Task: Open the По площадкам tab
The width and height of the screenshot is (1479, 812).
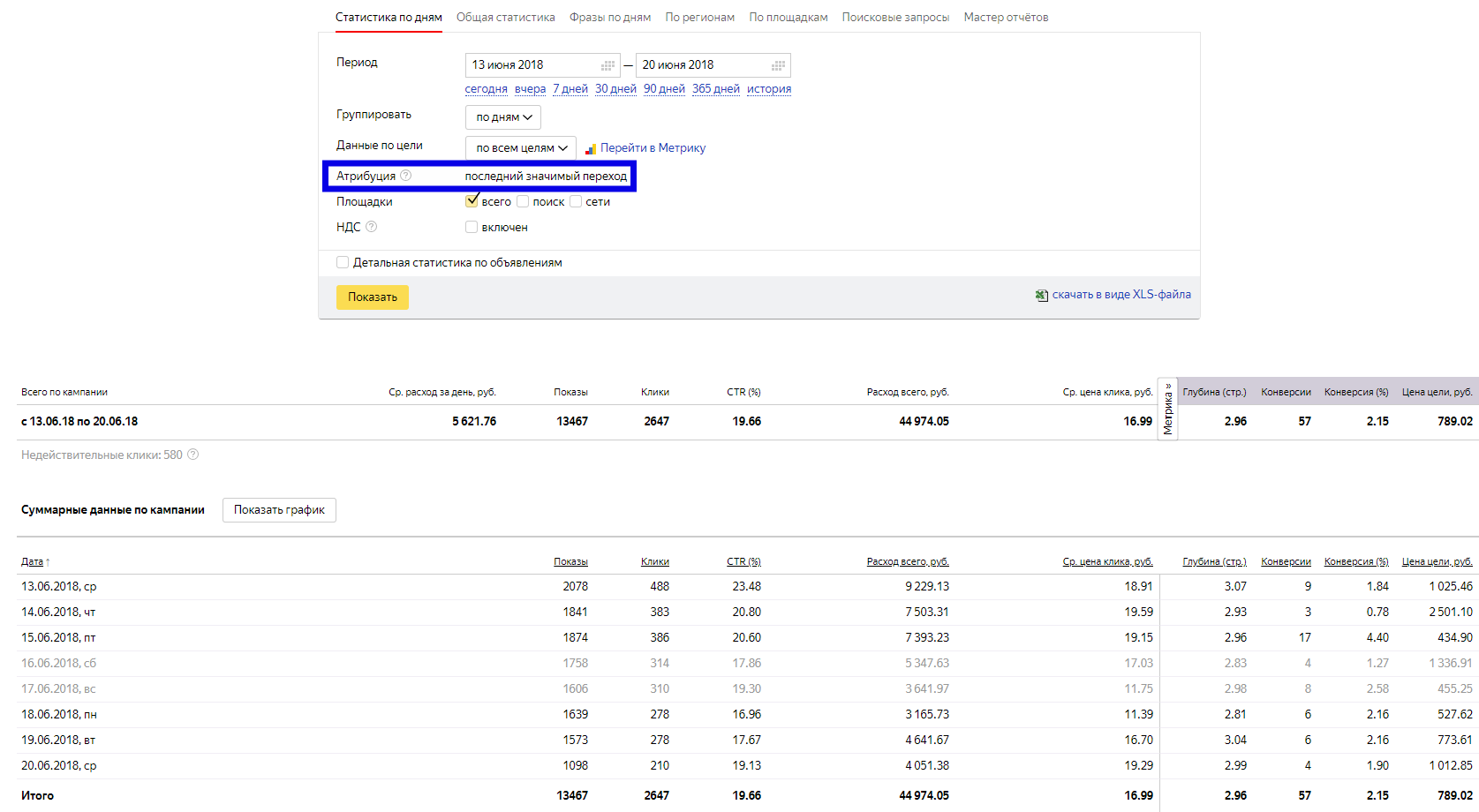Action: pos(789,17)
